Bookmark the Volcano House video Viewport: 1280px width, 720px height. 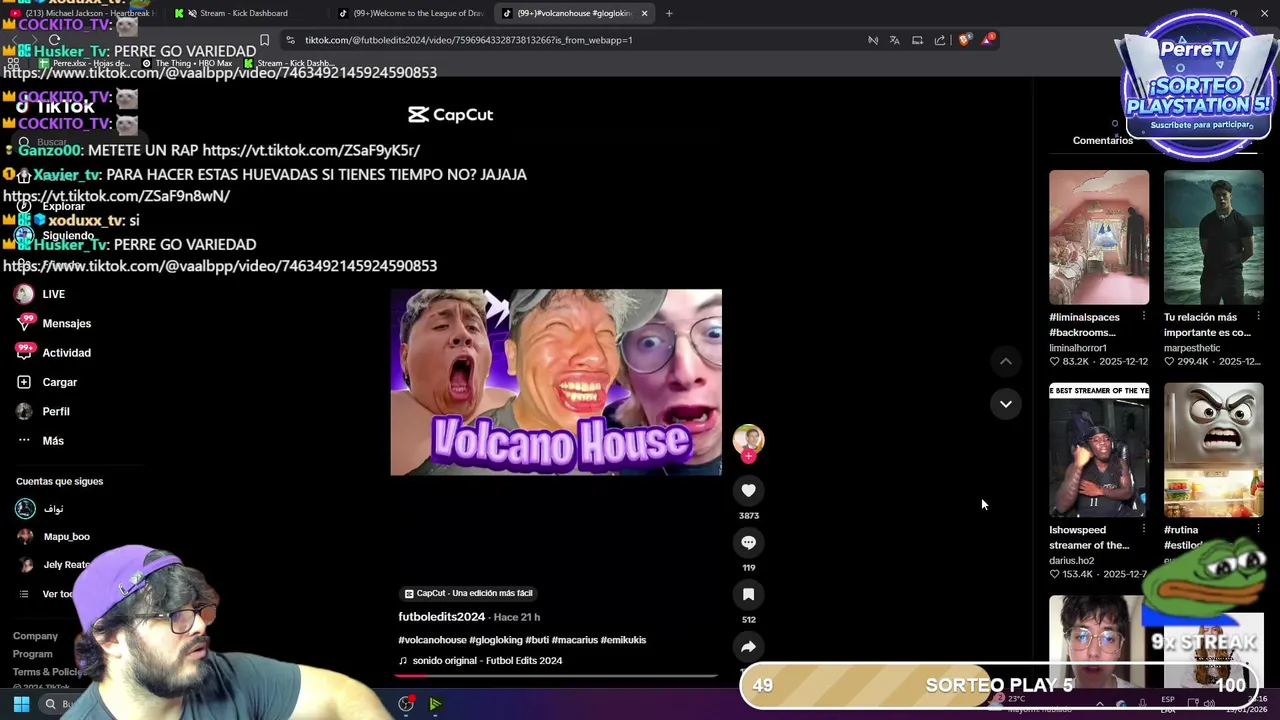748,594
